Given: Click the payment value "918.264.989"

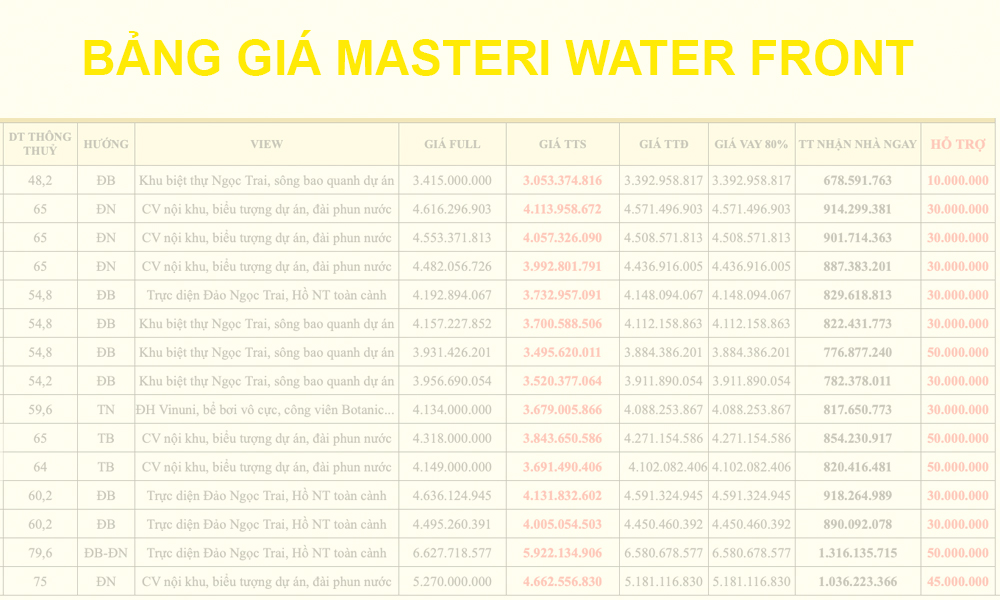Looking at the screenshot, I should (858, 496).
